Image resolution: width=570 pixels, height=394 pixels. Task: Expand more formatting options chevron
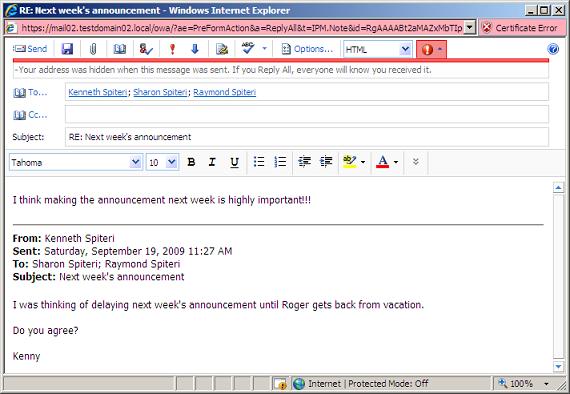coord(416,162)
